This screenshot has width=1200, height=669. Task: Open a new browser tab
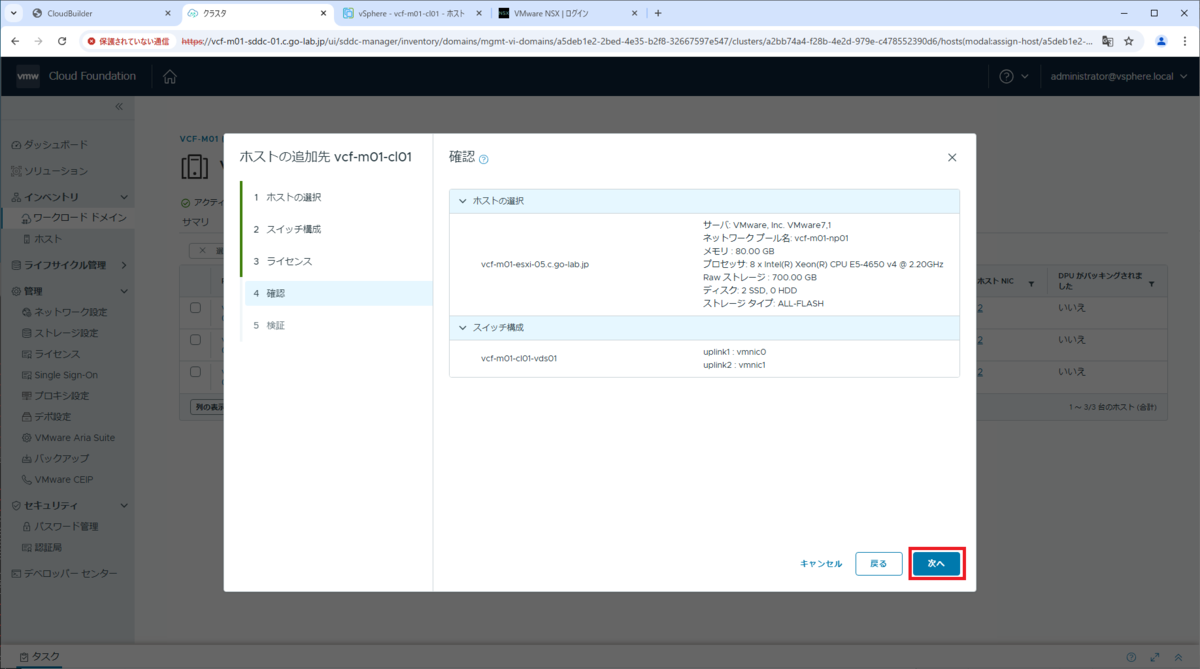(x=658, y=13)
